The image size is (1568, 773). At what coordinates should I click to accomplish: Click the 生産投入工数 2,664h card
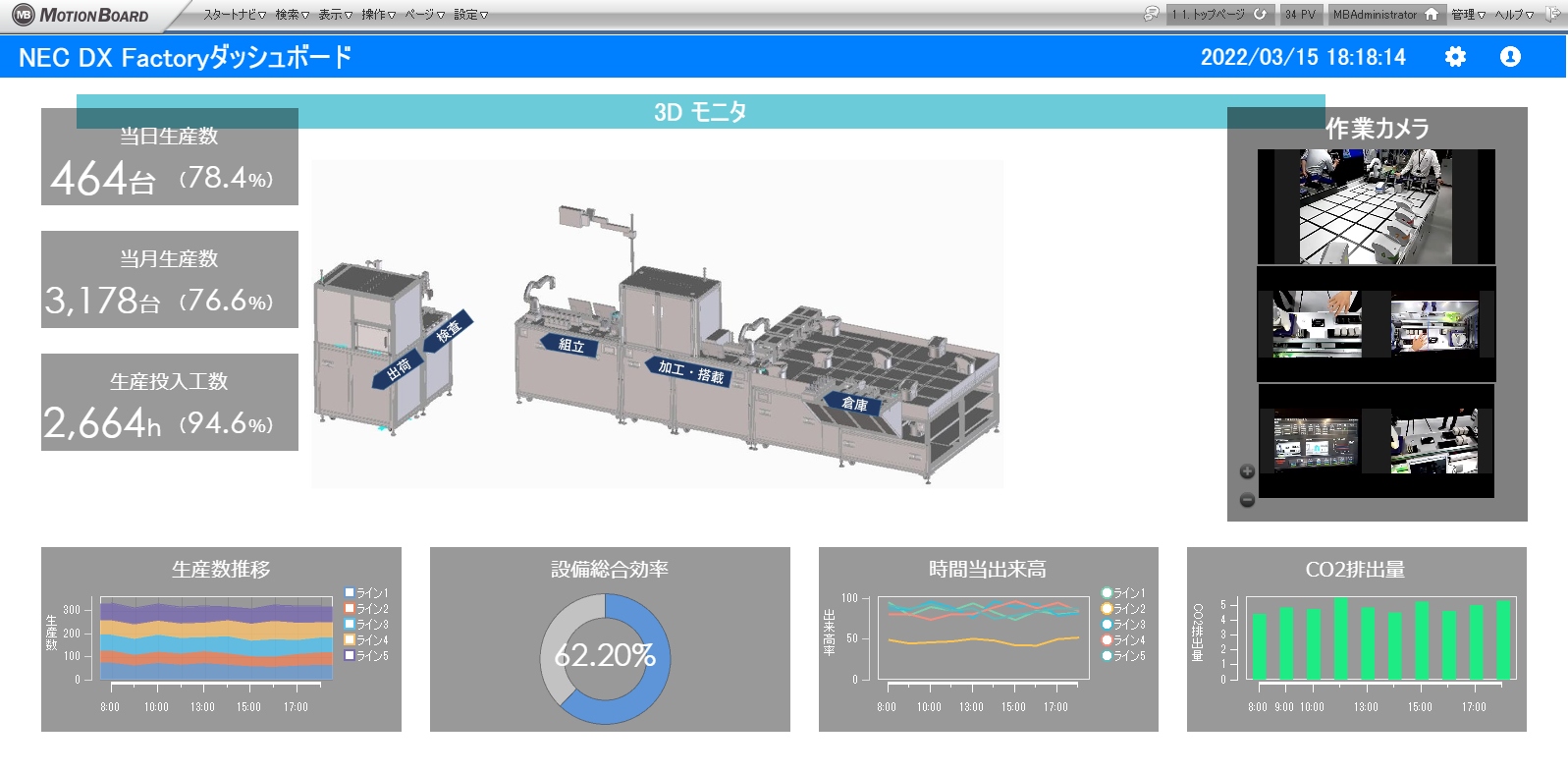(x=170, y=403)
